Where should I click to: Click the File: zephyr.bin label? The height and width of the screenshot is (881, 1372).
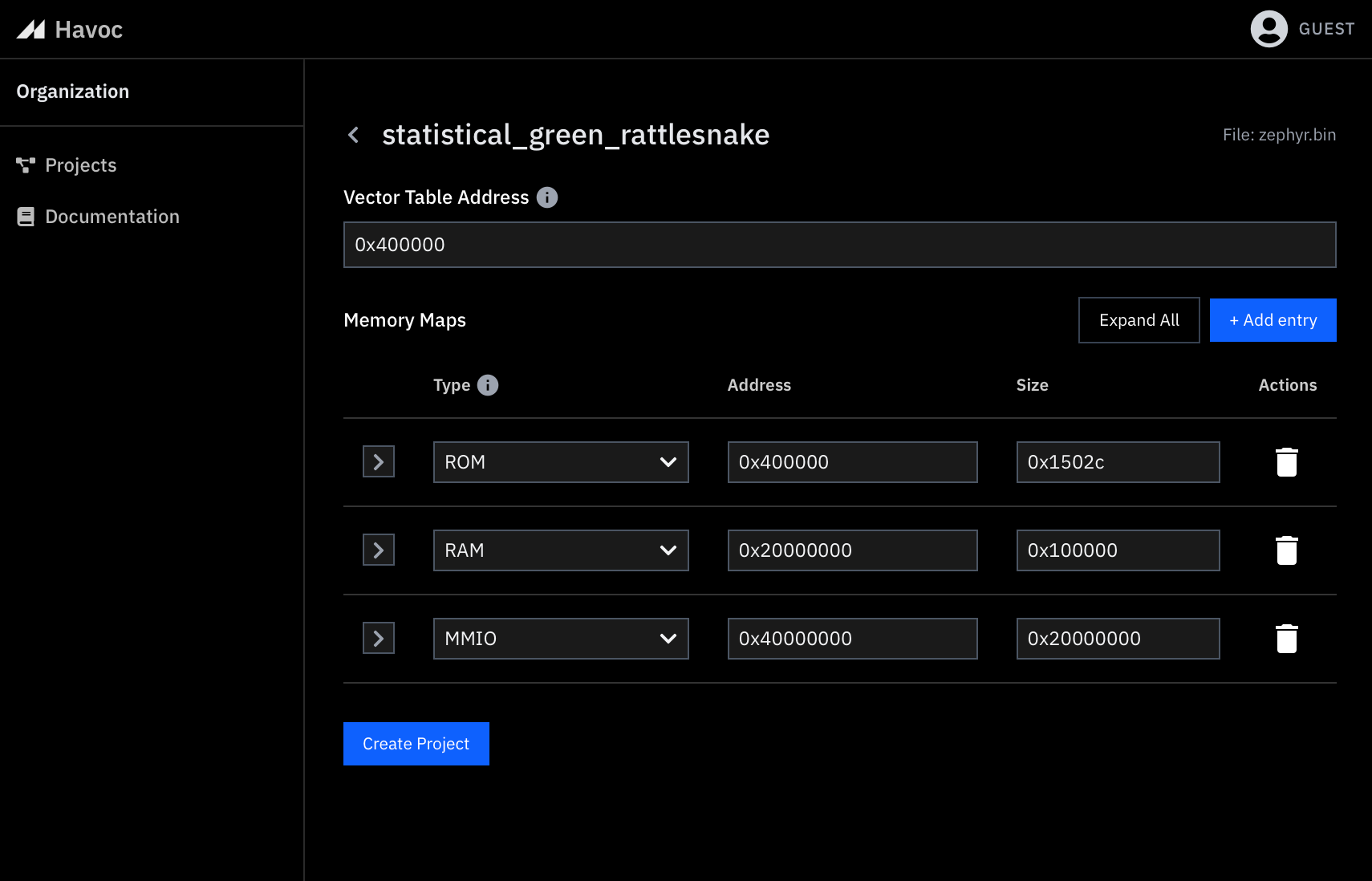1279,135
